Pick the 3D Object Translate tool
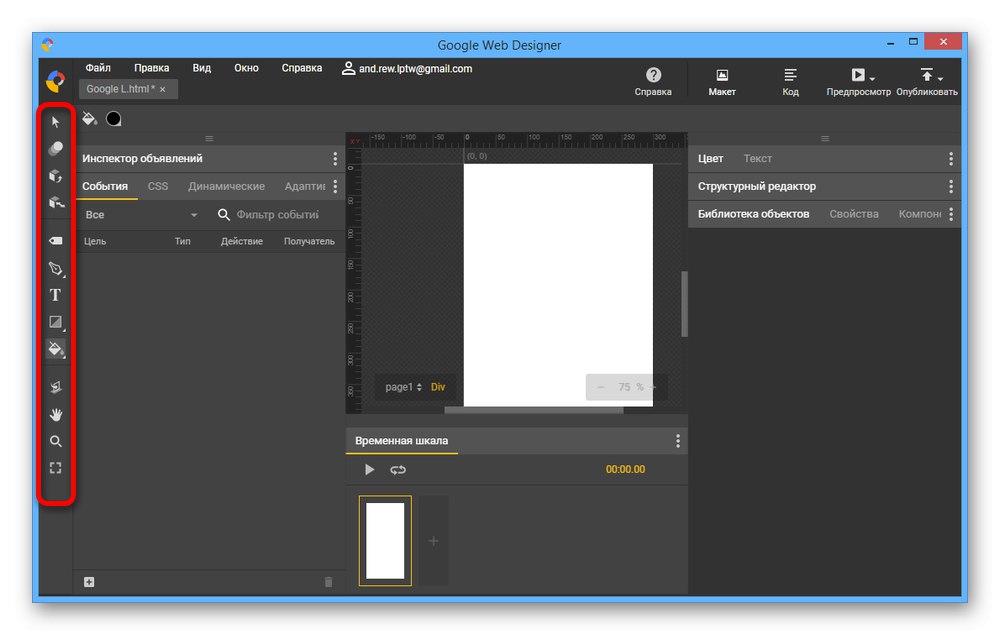Screen dimensions: 1000x635 tap(56, 203)
